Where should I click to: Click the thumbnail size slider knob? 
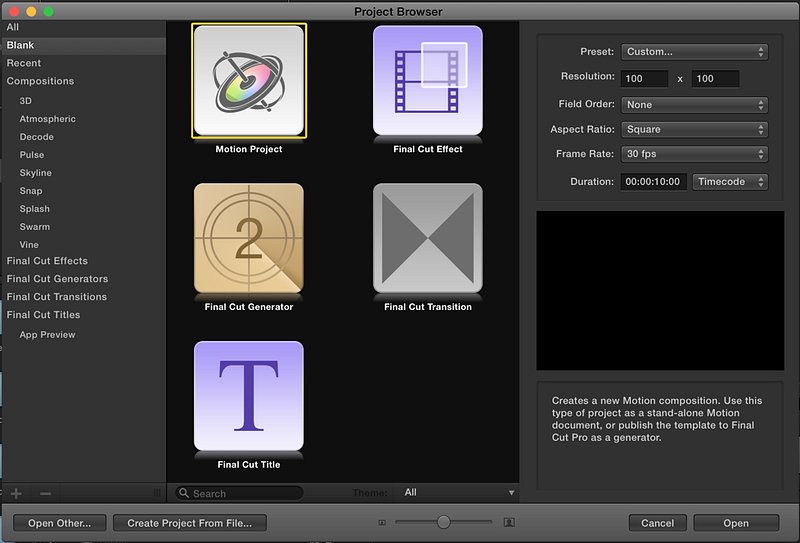point(443,522)
